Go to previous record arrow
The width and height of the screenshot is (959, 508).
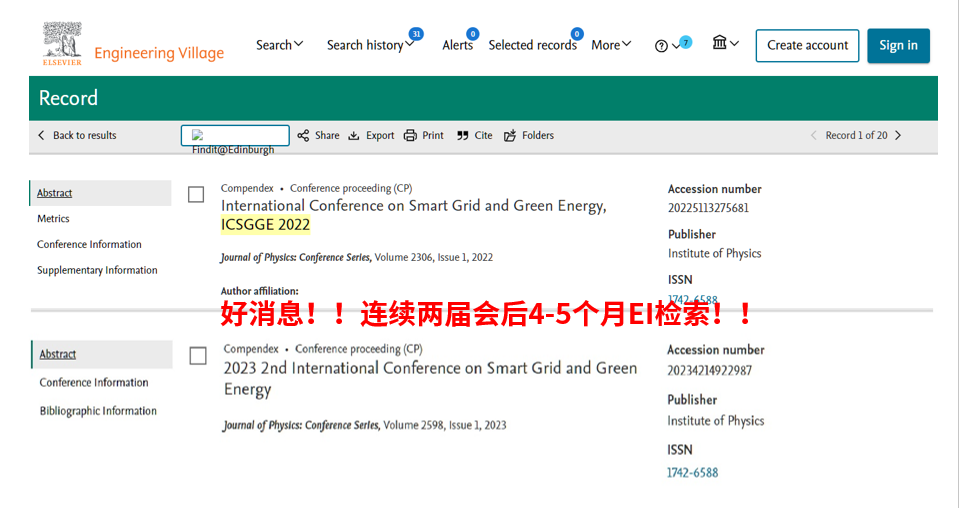coord(813,135)
